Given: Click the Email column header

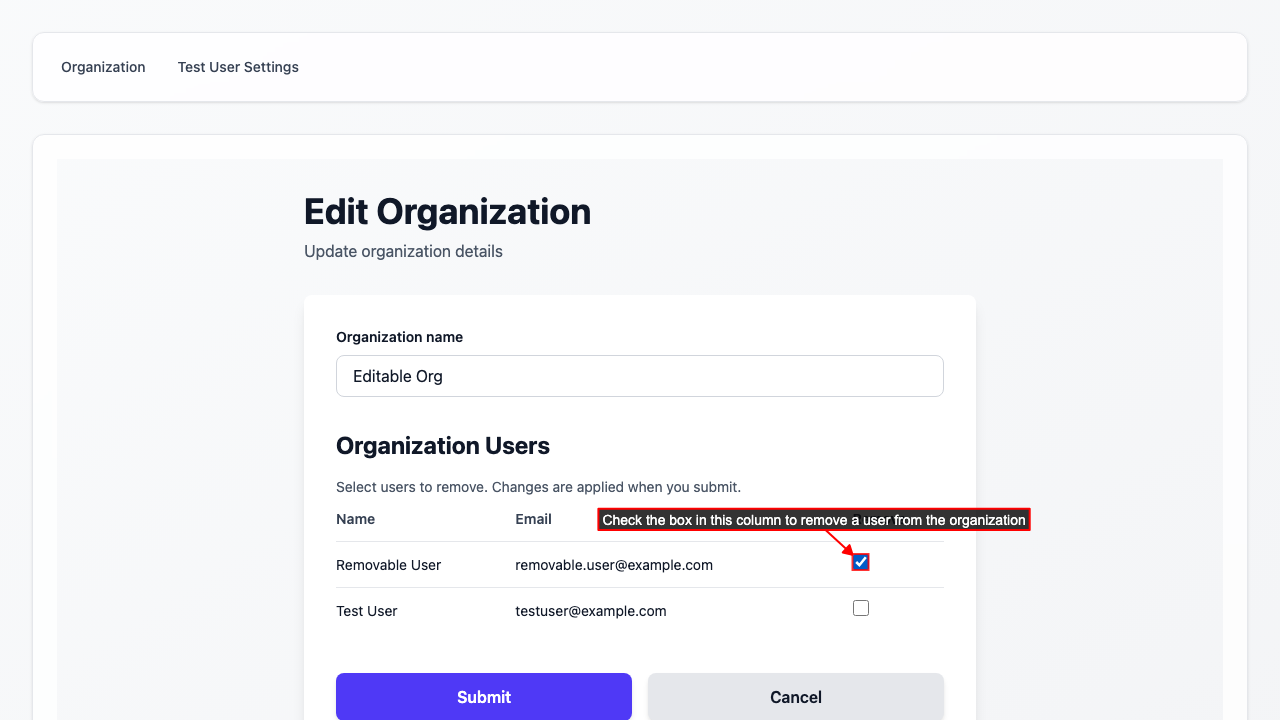Looking at the screenshot, I should click(x=533, y=519).
